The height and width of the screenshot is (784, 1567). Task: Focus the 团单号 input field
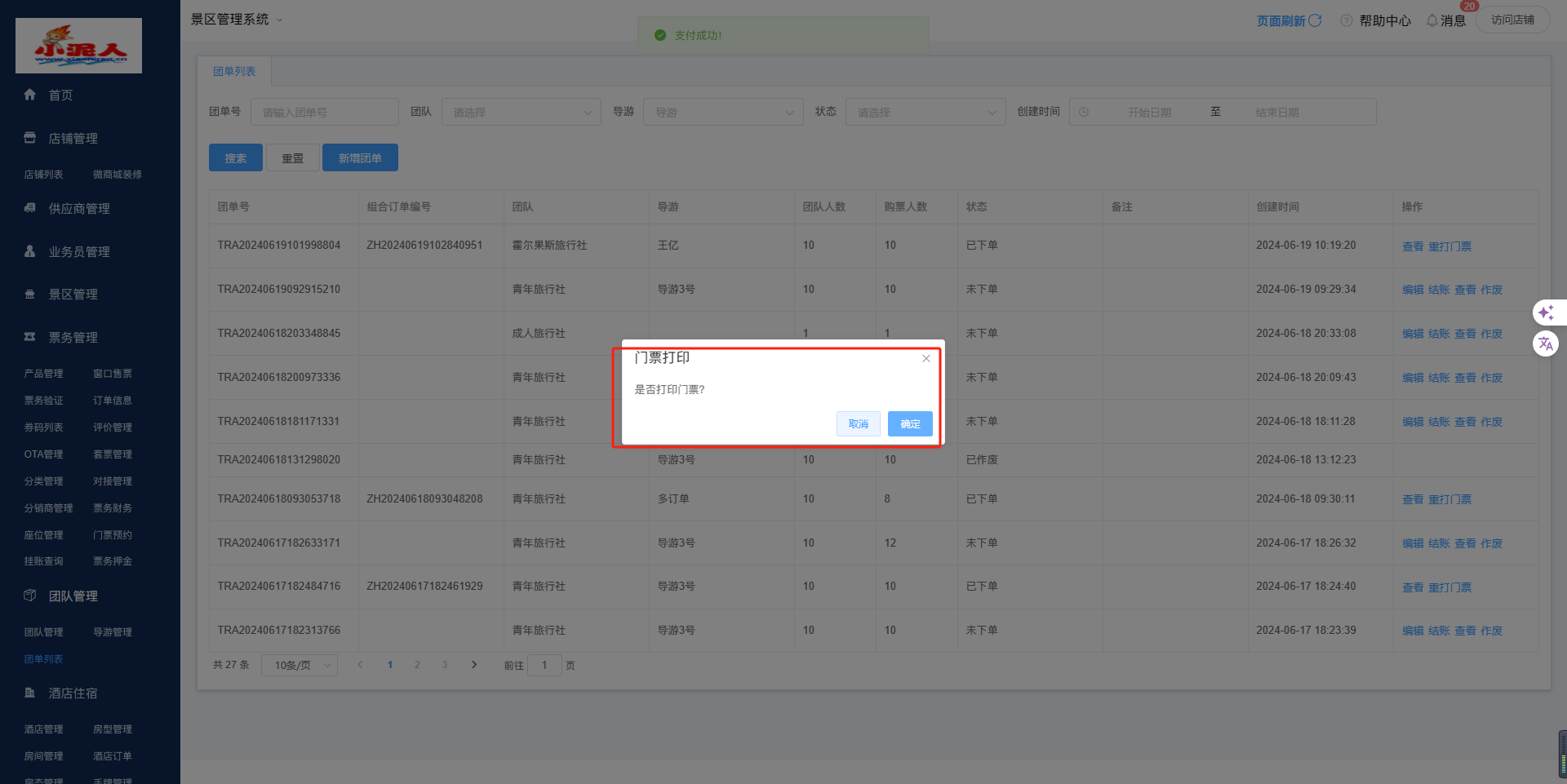pos(324,113)
